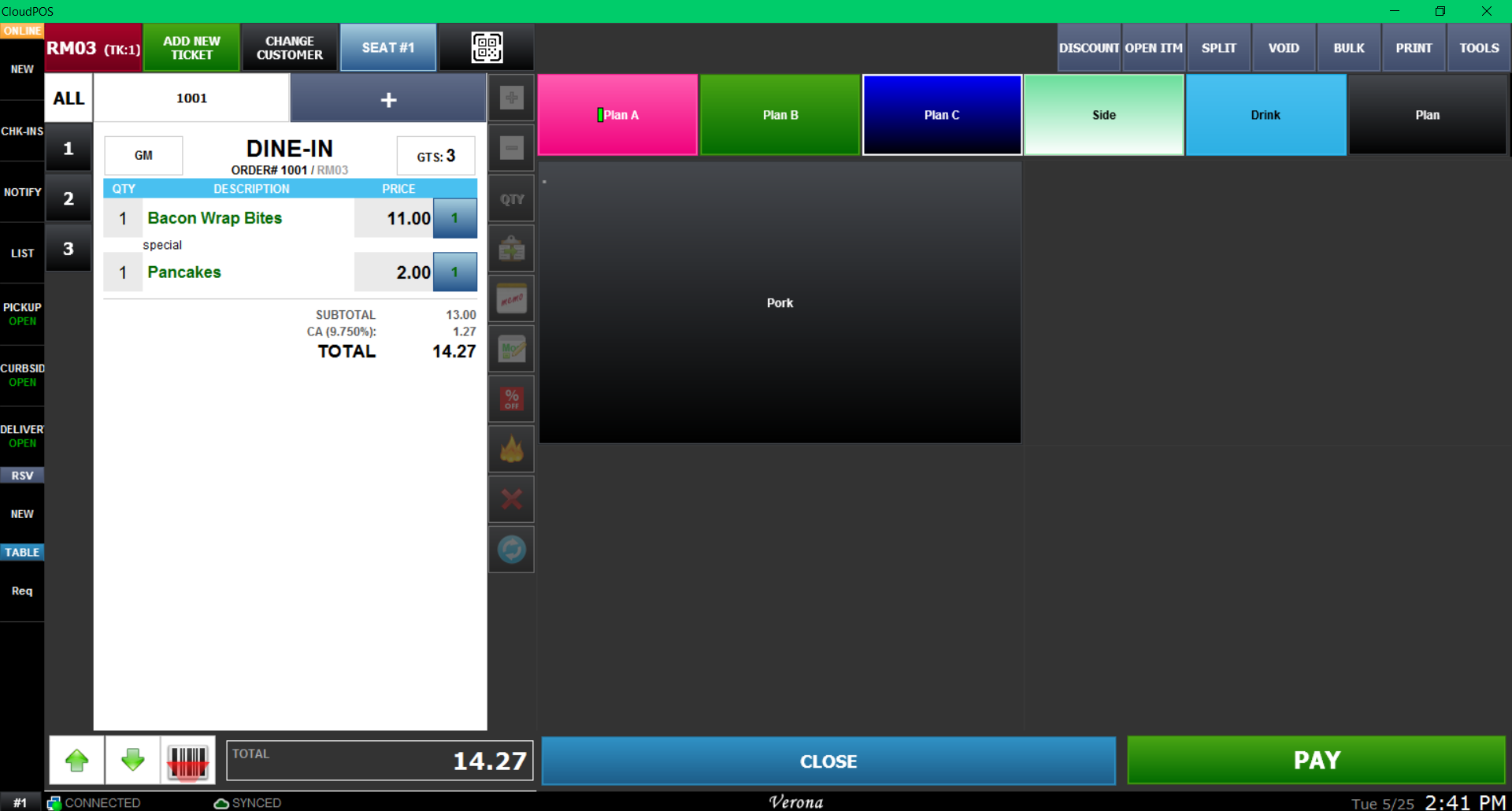The width and height of the screenshot is (1512, 811).
Task: Select ticket tab 1001
Action: click(191, 98)
